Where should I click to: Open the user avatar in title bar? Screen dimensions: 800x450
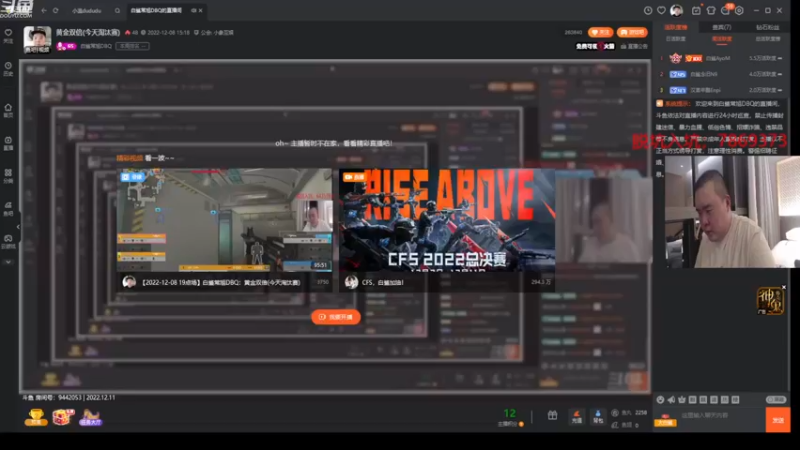677,10
